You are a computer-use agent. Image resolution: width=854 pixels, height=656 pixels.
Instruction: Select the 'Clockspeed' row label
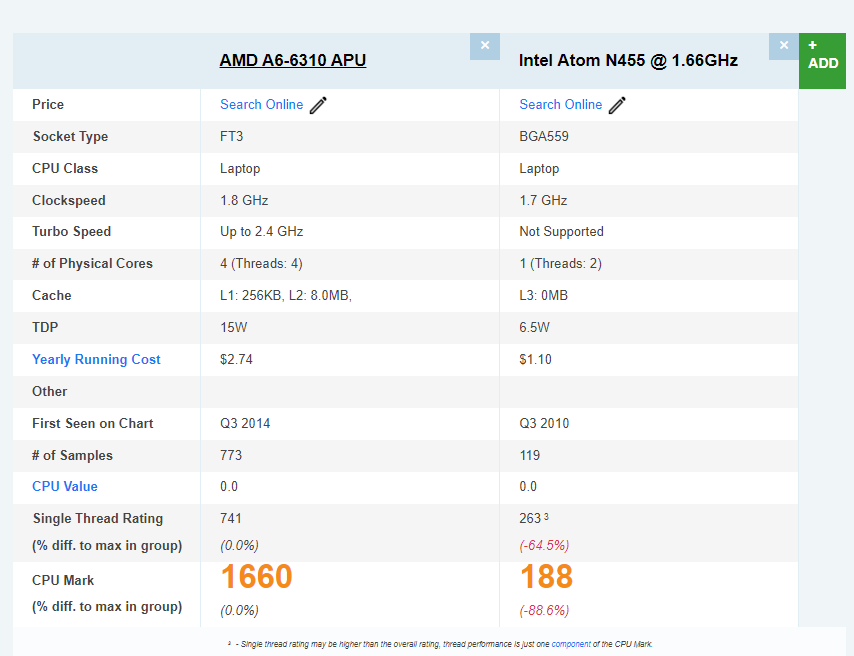tap(69, 201)
